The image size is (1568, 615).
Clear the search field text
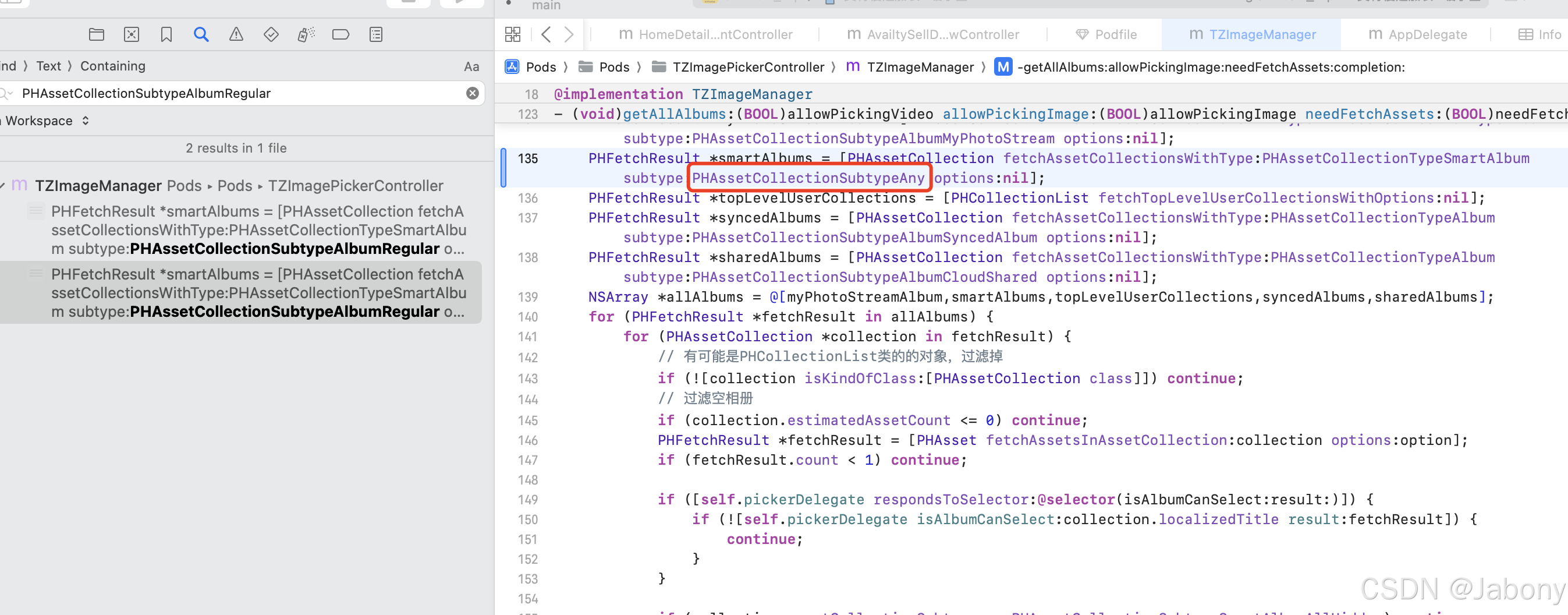(473, 93)
